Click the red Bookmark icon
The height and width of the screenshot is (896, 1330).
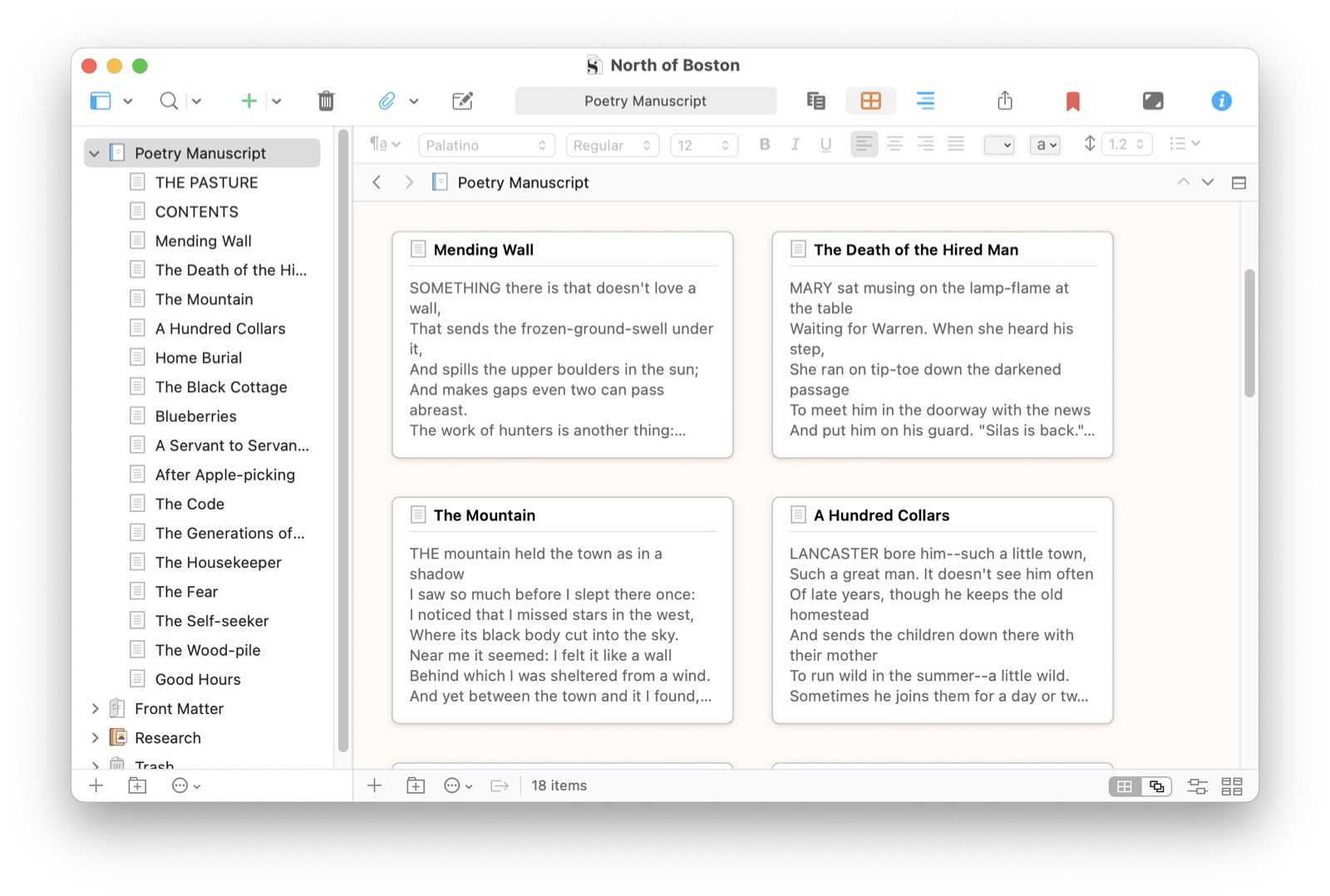(1072, 101)
